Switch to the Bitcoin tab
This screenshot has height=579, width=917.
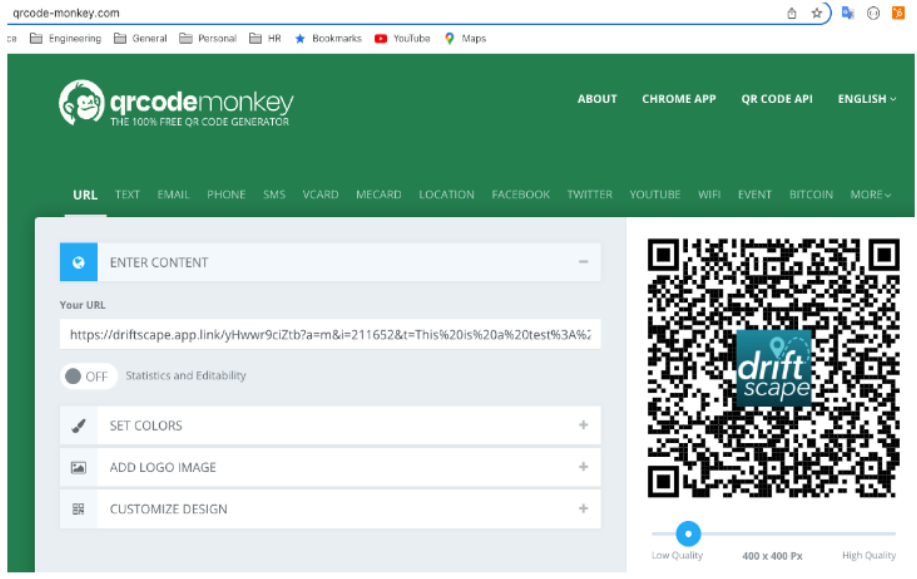coord(811,195)
